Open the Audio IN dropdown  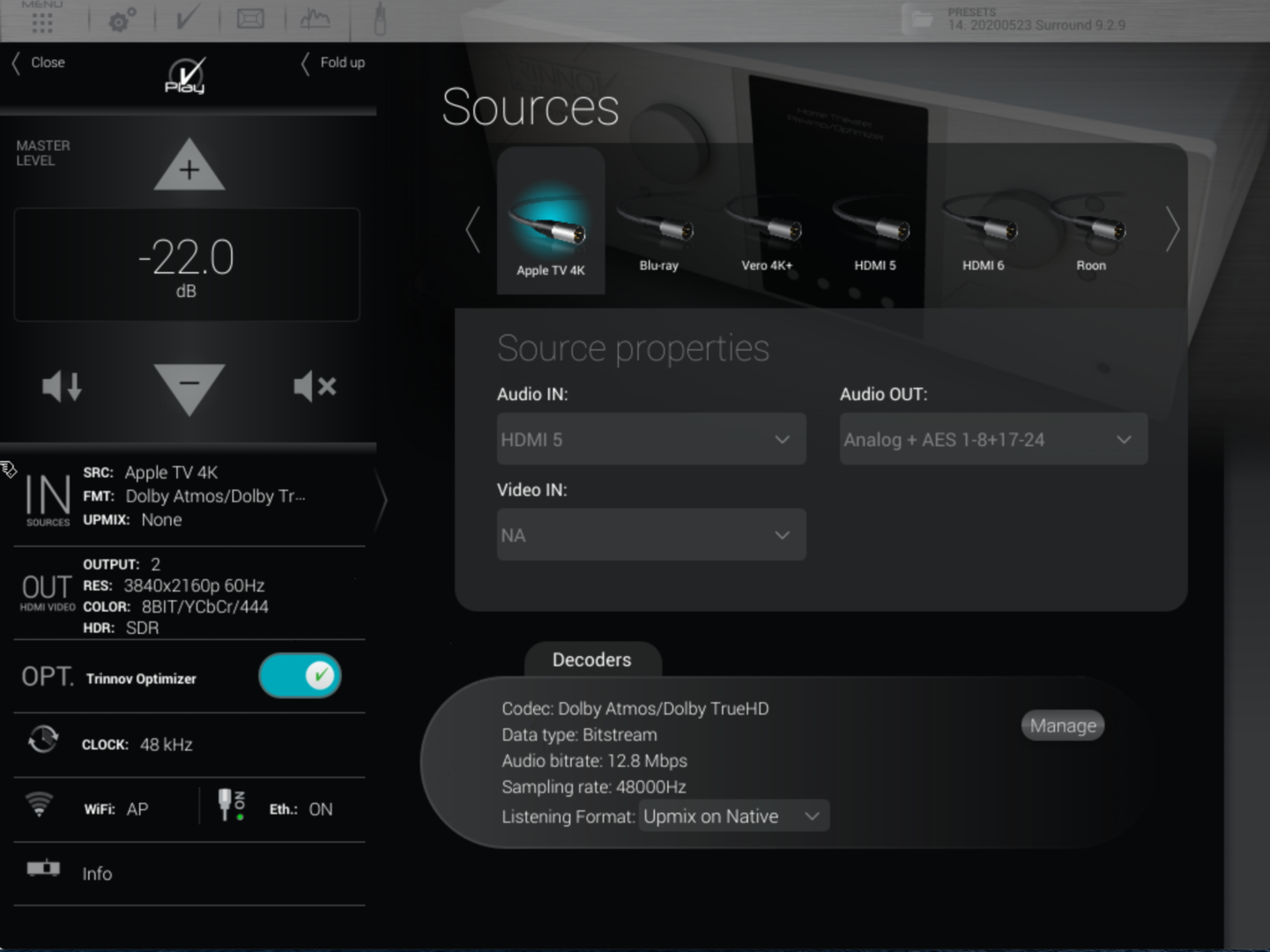point(651,439)
